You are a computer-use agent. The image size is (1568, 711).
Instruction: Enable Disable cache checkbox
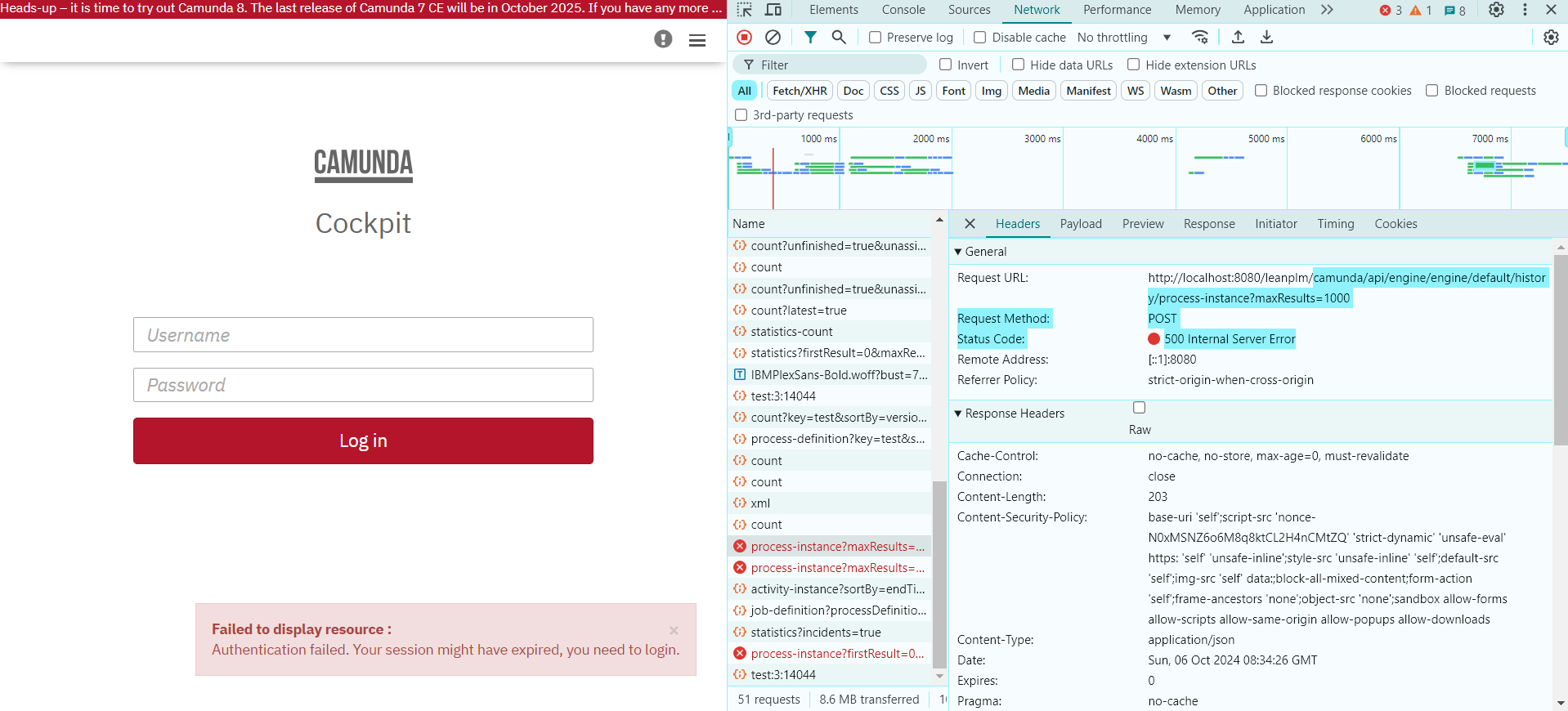(979, 37)
